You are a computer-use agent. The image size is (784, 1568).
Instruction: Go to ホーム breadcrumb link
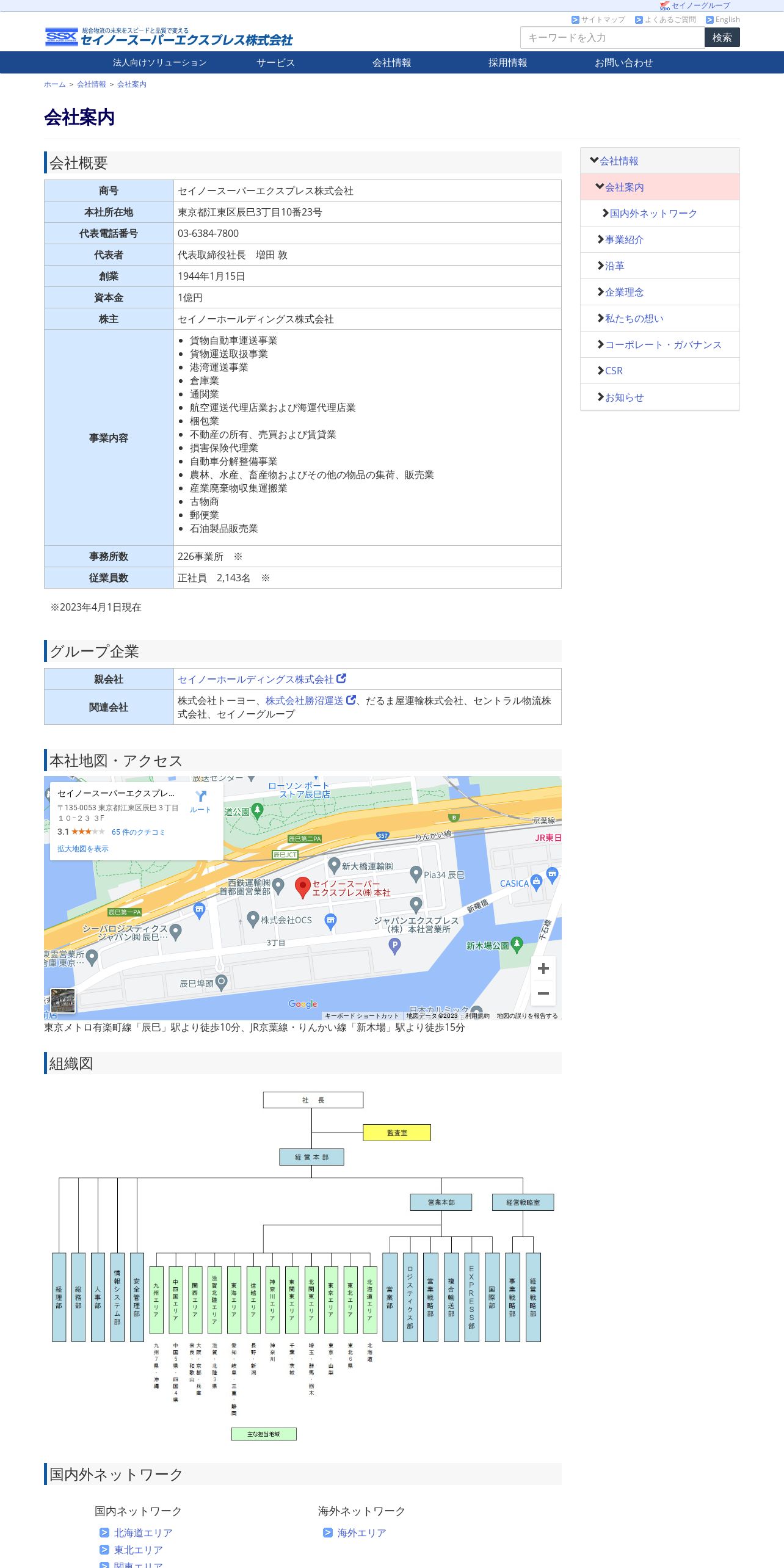pyautogui.click(x=54, y=84)
